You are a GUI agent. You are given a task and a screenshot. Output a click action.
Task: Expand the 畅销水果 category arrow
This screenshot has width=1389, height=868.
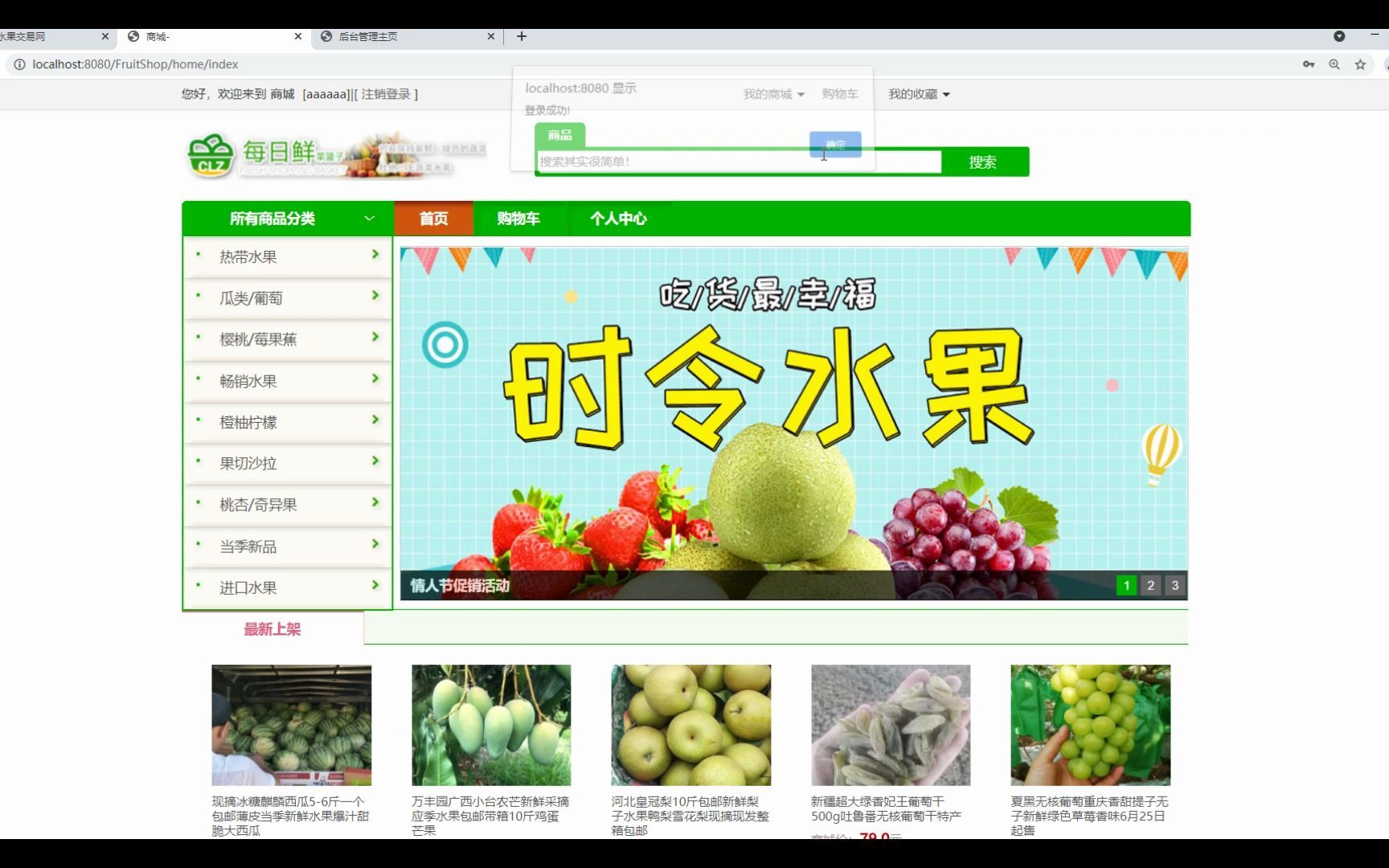[375, 379]
